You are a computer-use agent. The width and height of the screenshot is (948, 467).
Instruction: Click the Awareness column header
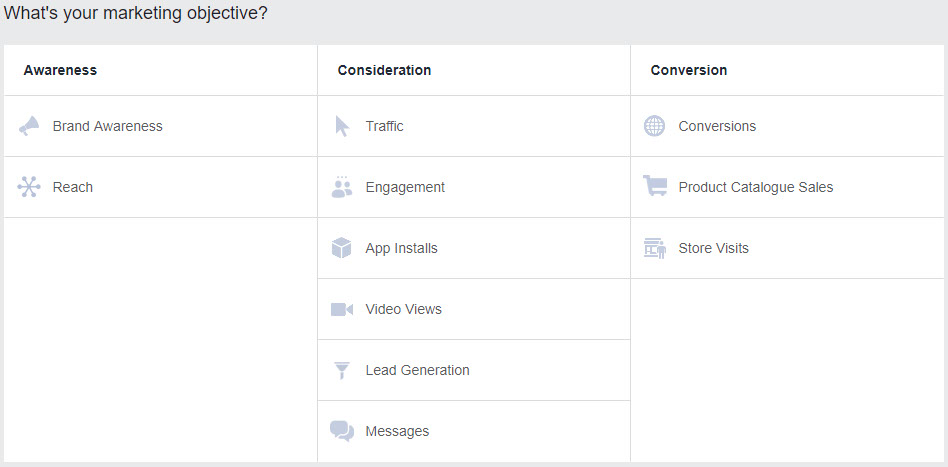tap(60, 70)
